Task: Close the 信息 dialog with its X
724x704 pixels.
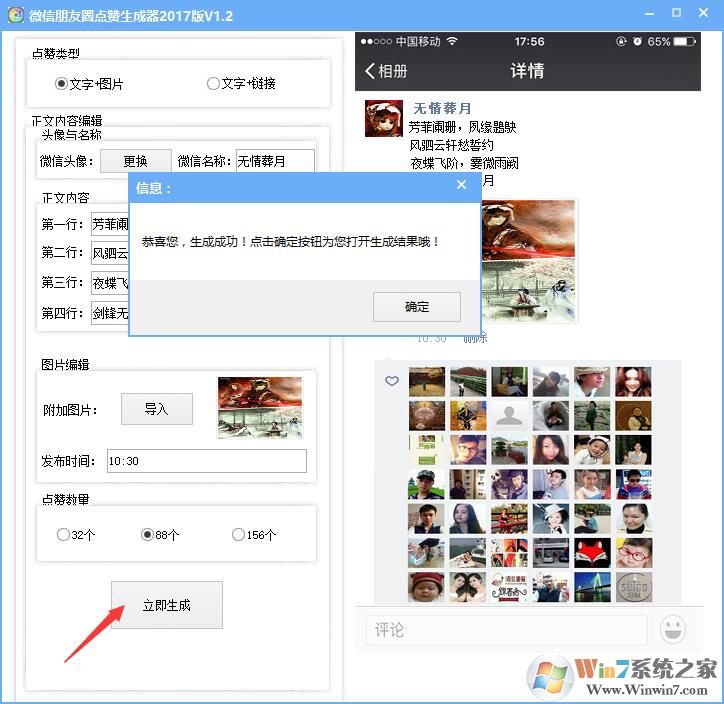Action: coord(461,185)
